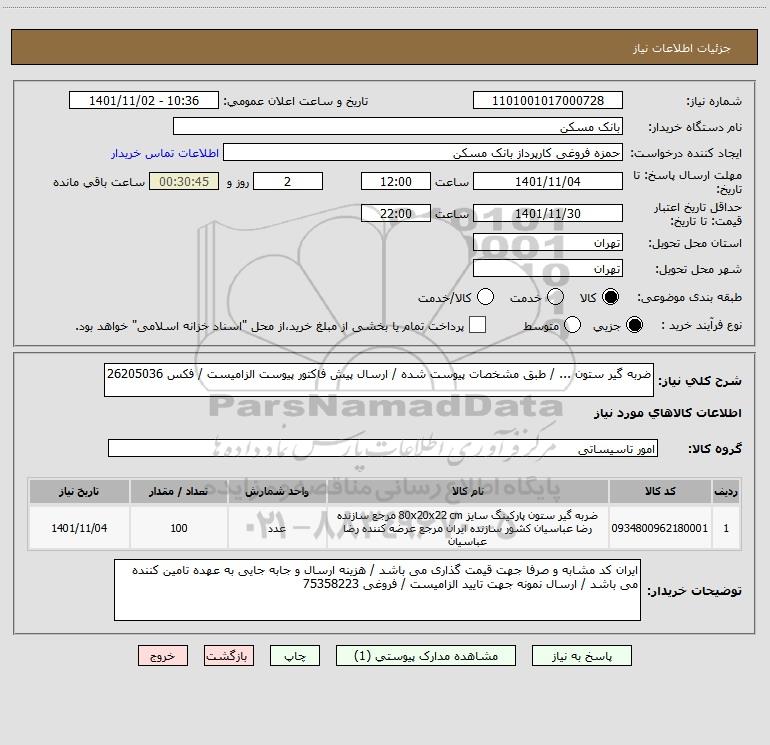Viewport: 770px width, 745px height.
Task: Click the تاریخ نیاز column header
Action: pos(79,492)
